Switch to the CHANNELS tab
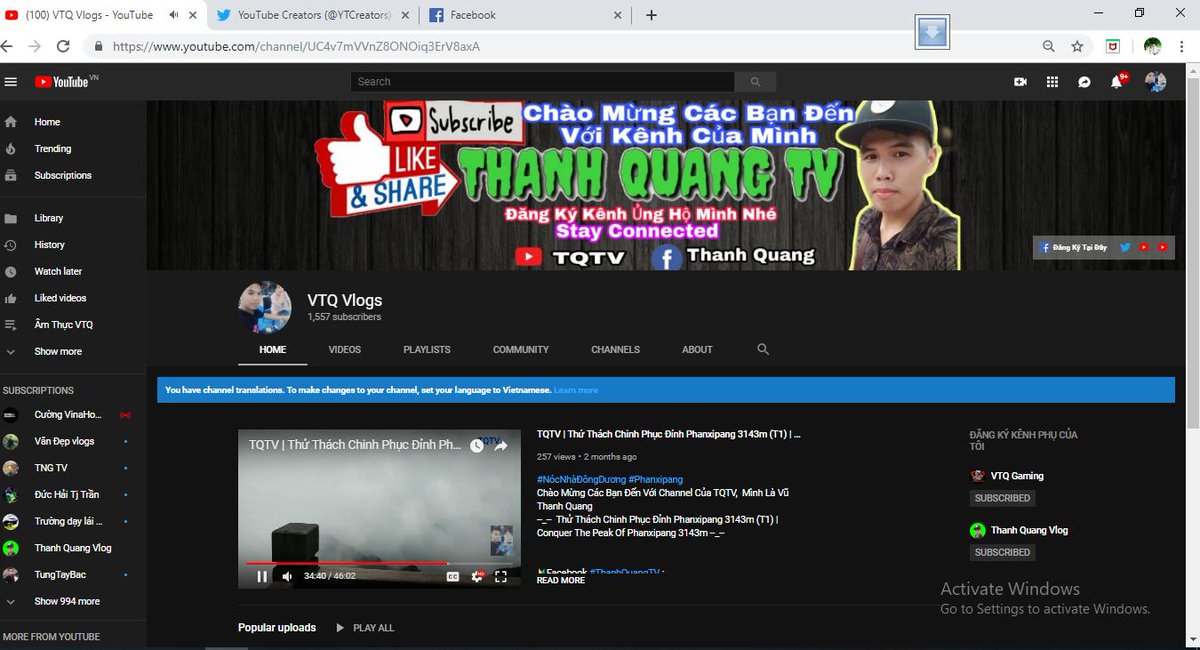Viewport: 1200px width, 650px height. click(615, 349)
